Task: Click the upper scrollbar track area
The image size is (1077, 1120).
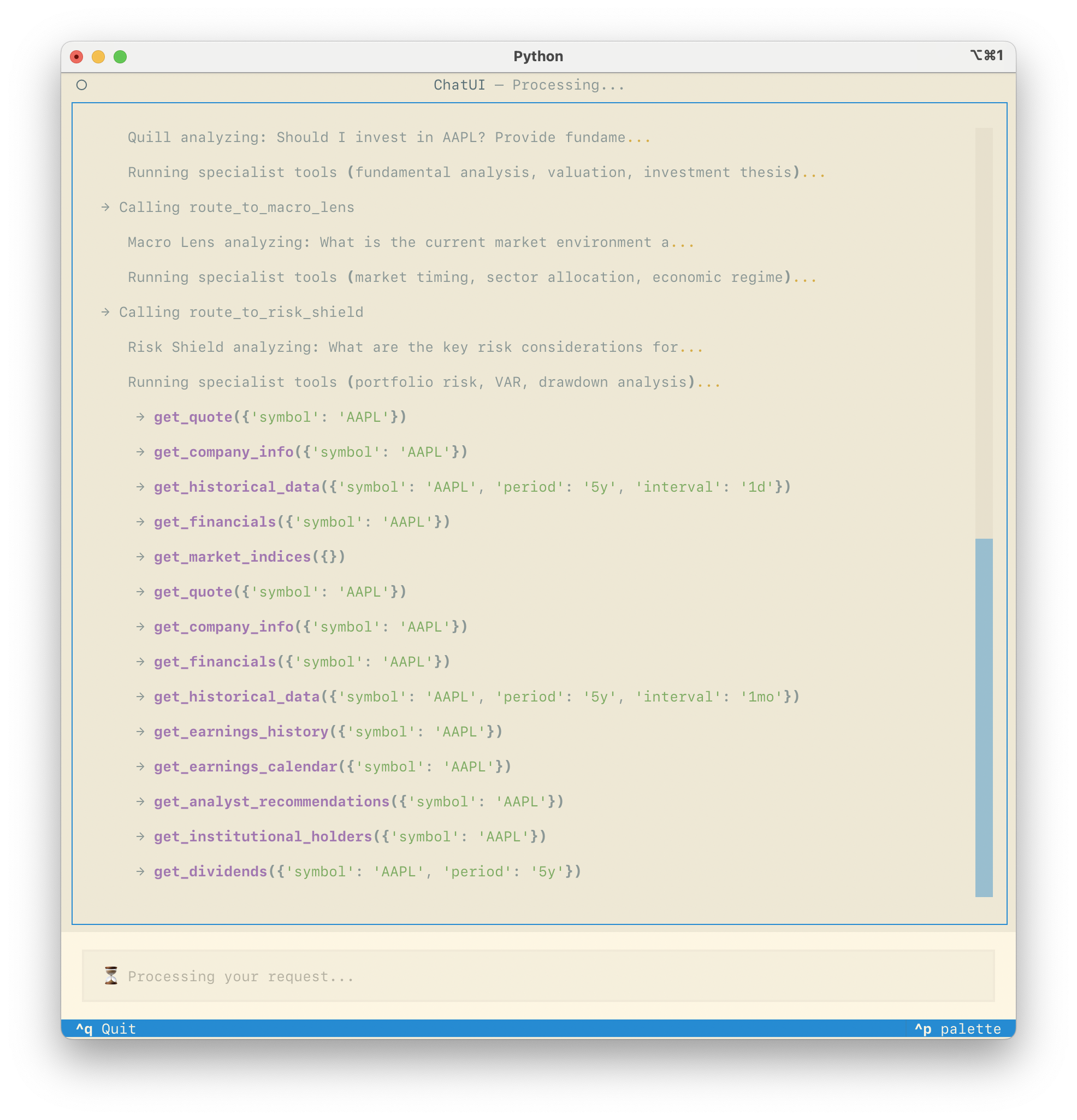Action: coord(983,332)
